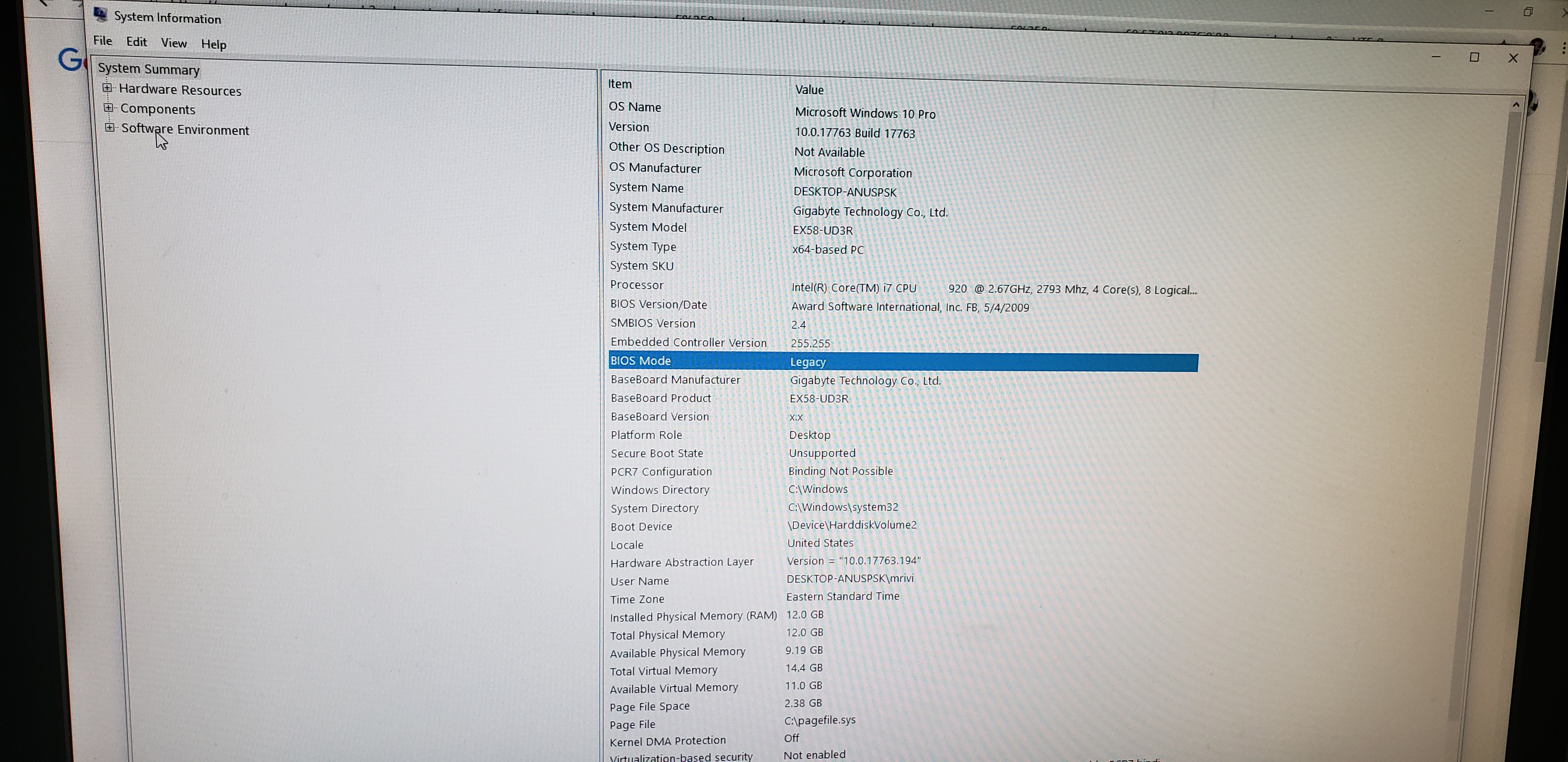Screen dimensions: 1568x762
Task: Select Installed Physical Memory (RAM) row
Action: tap(903, 616)
